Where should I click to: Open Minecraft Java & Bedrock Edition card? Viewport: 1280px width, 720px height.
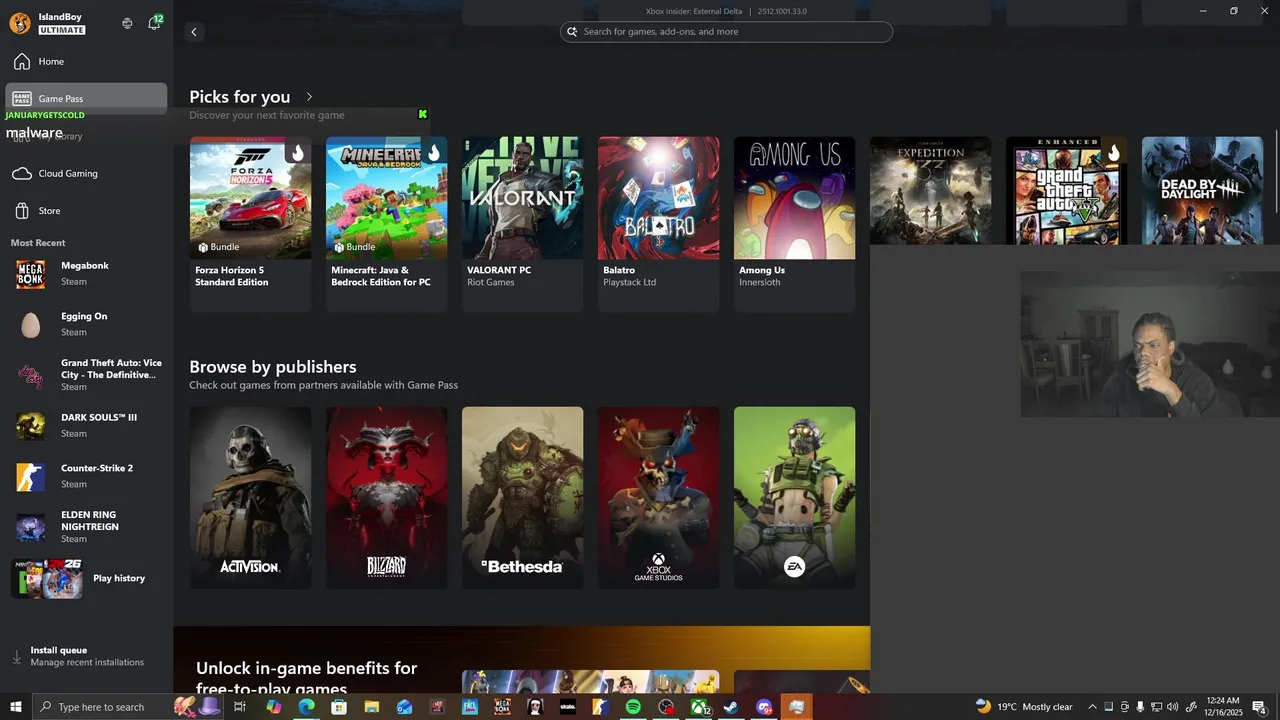click(386, 224)
